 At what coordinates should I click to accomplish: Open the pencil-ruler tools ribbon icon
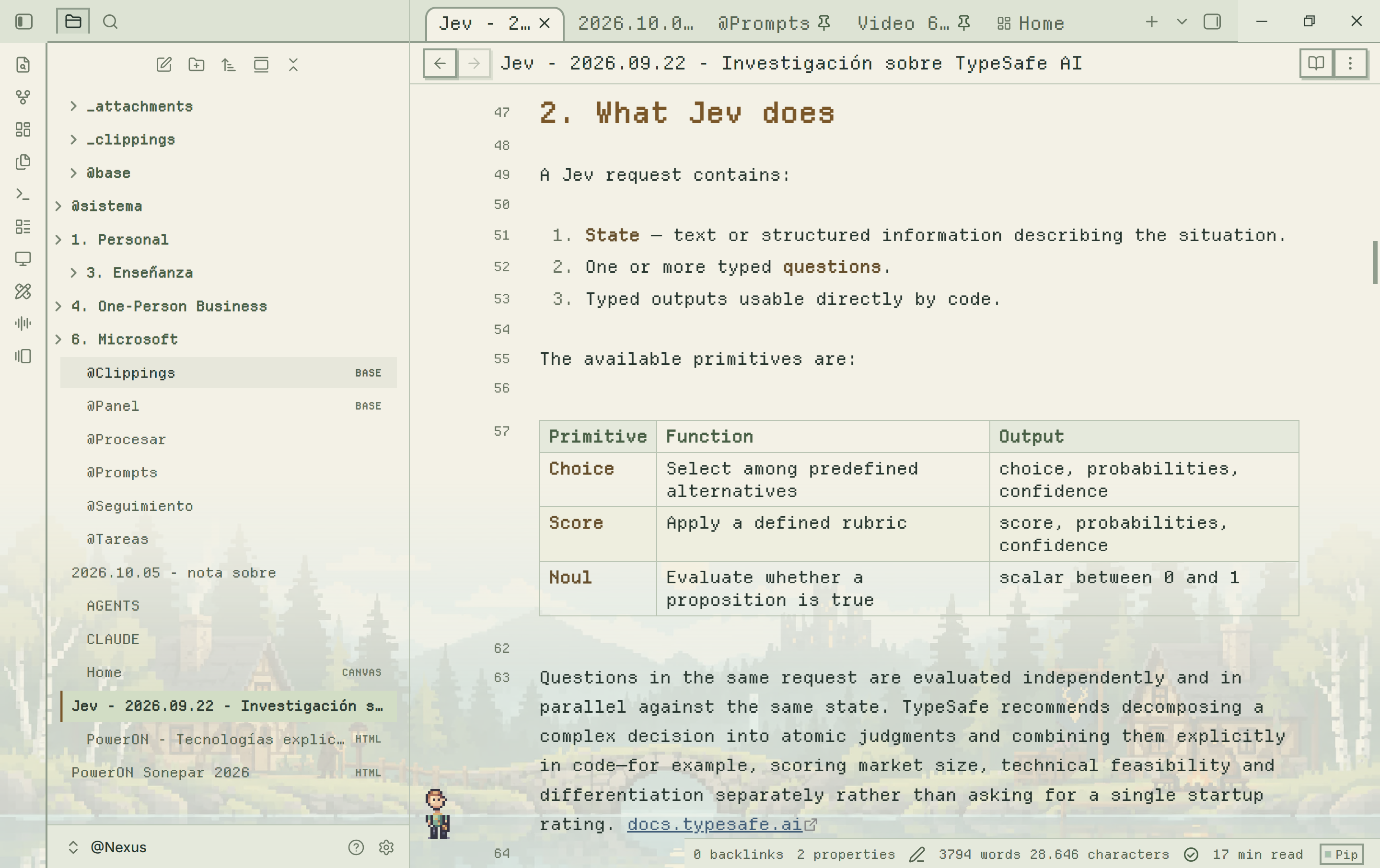23,291
